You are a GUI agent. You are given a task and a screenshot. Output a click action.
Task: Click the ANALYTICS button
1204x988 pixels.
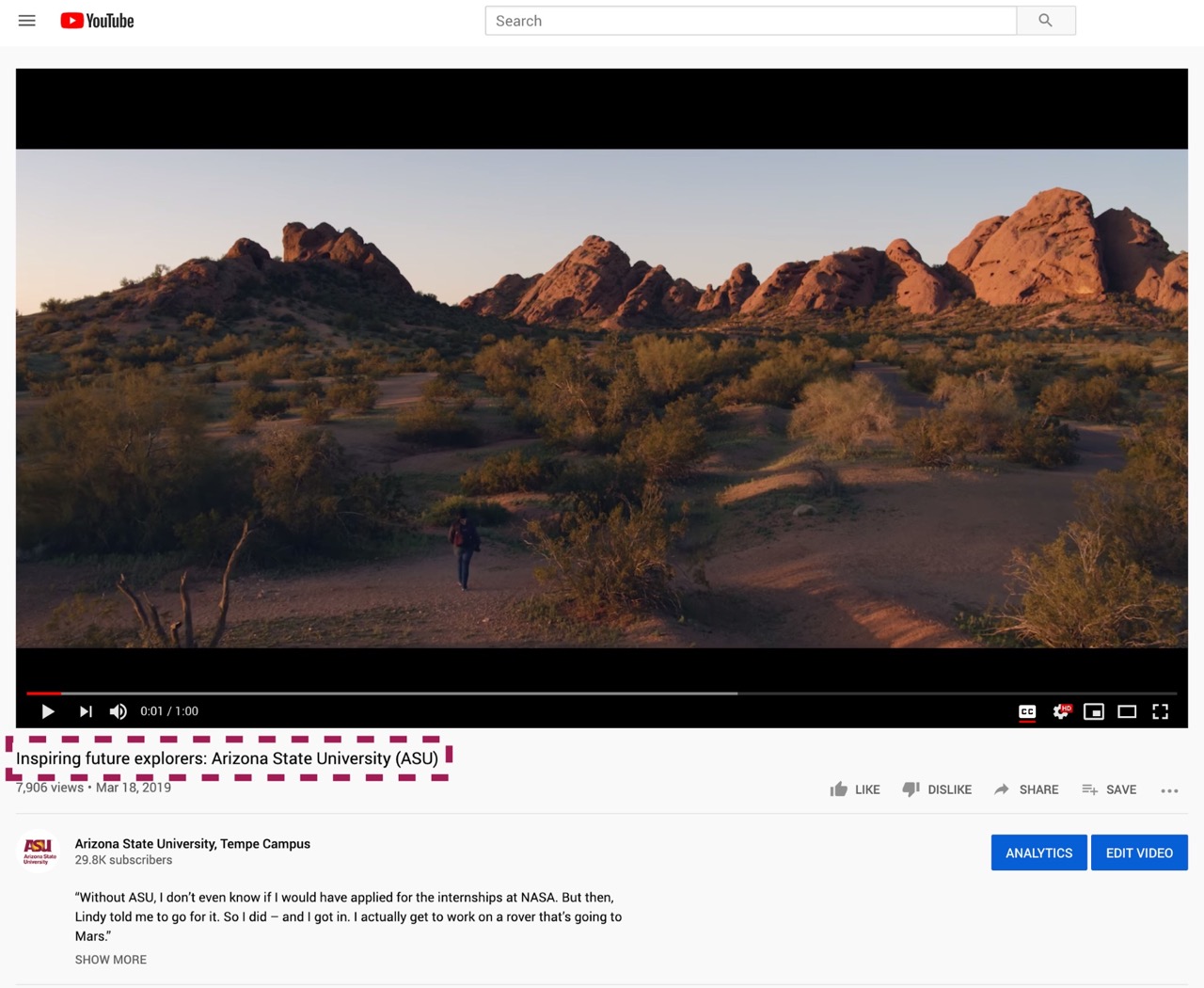[x=1039, y=853]
